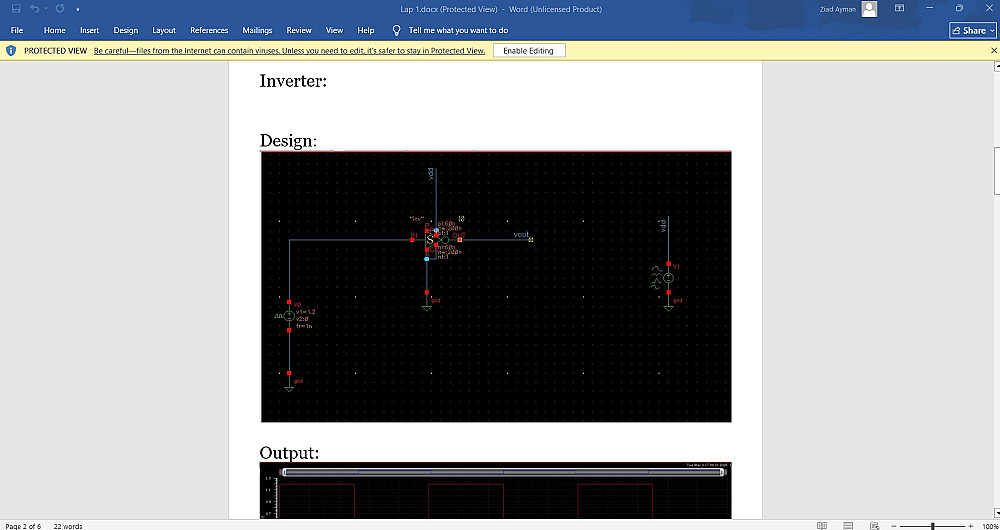The width and height of the screenshot is (1000, 530).
Task: Close the Protected View message bar
Action: pyautogui.click(x=994, y=50)
